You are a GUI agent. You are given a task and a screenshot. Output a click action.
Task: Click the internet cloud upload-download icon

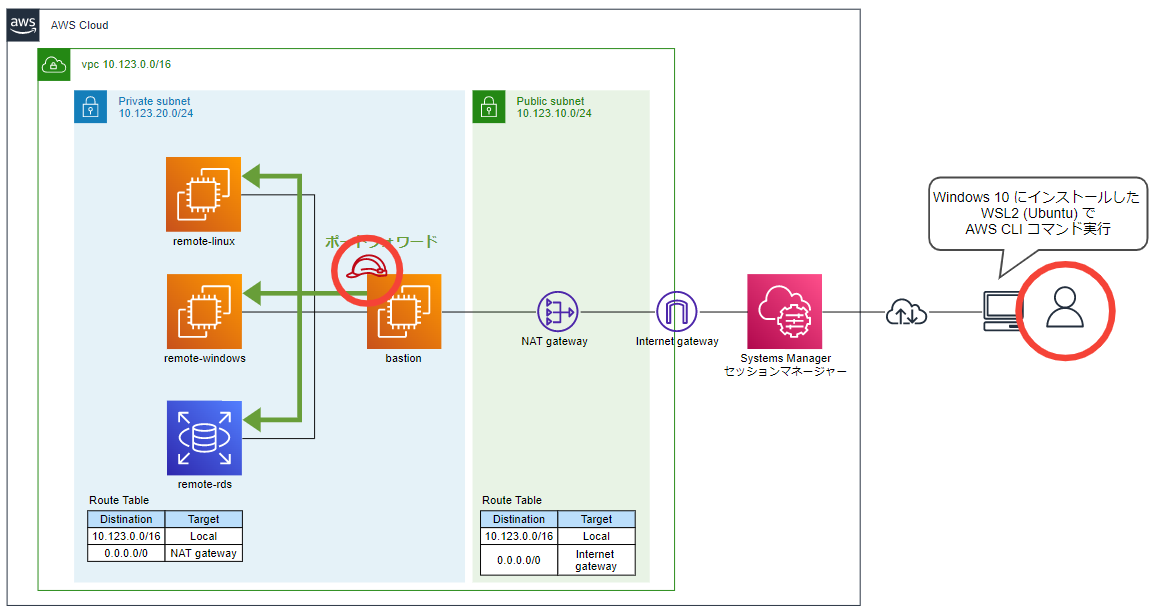tap(907, 312)
